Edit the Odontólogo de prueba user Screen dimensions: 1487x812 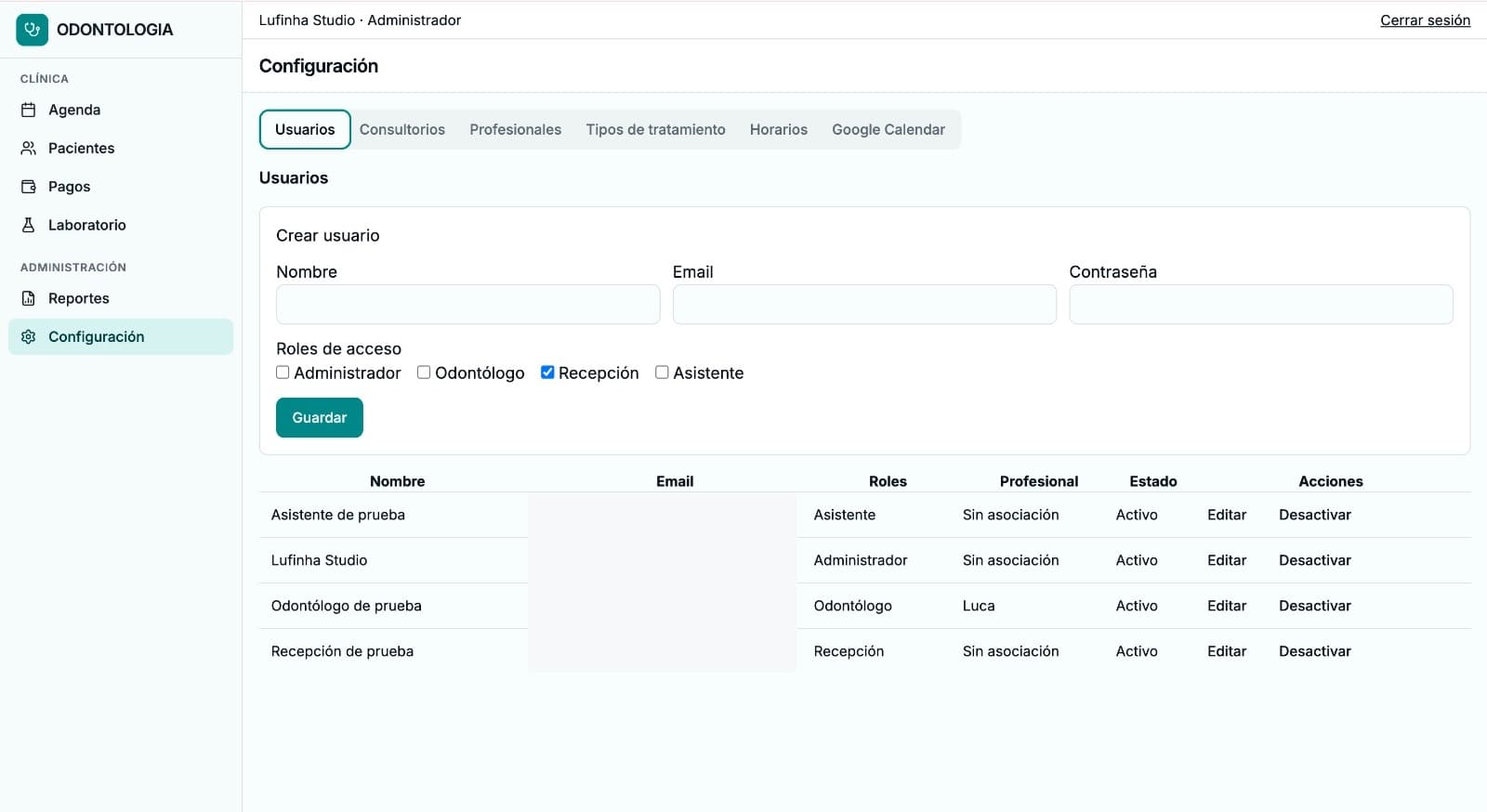coord(1227,606)
